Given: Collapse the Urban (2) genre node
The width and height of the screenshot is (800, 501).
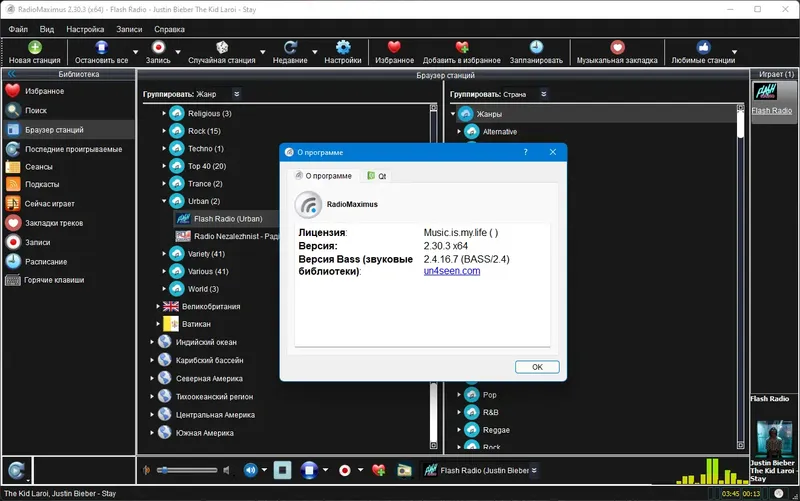Looking at the screenshot, I should 164,201.
